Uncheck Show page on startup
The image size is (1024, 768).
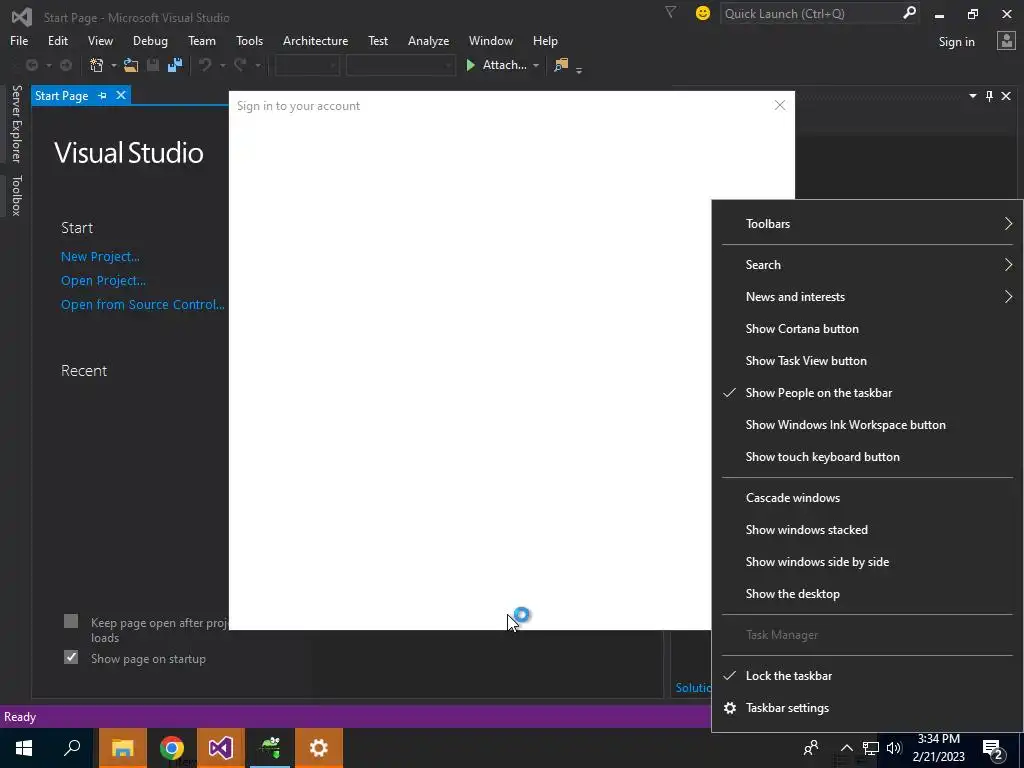pyautogui.click(x=71, y=658)
